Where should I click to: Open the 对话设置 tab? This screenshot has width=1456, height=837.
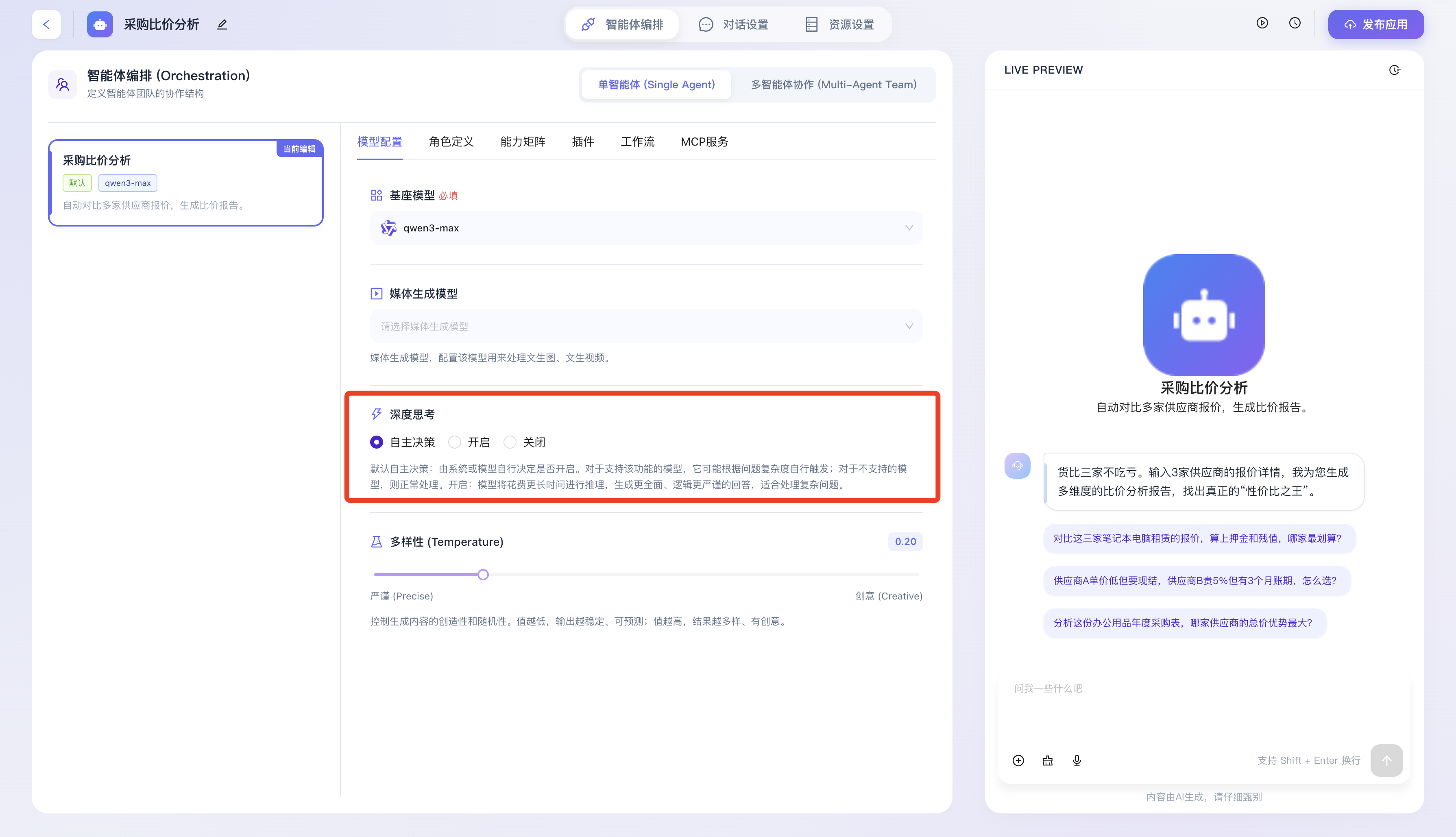(x=733, y=24)
